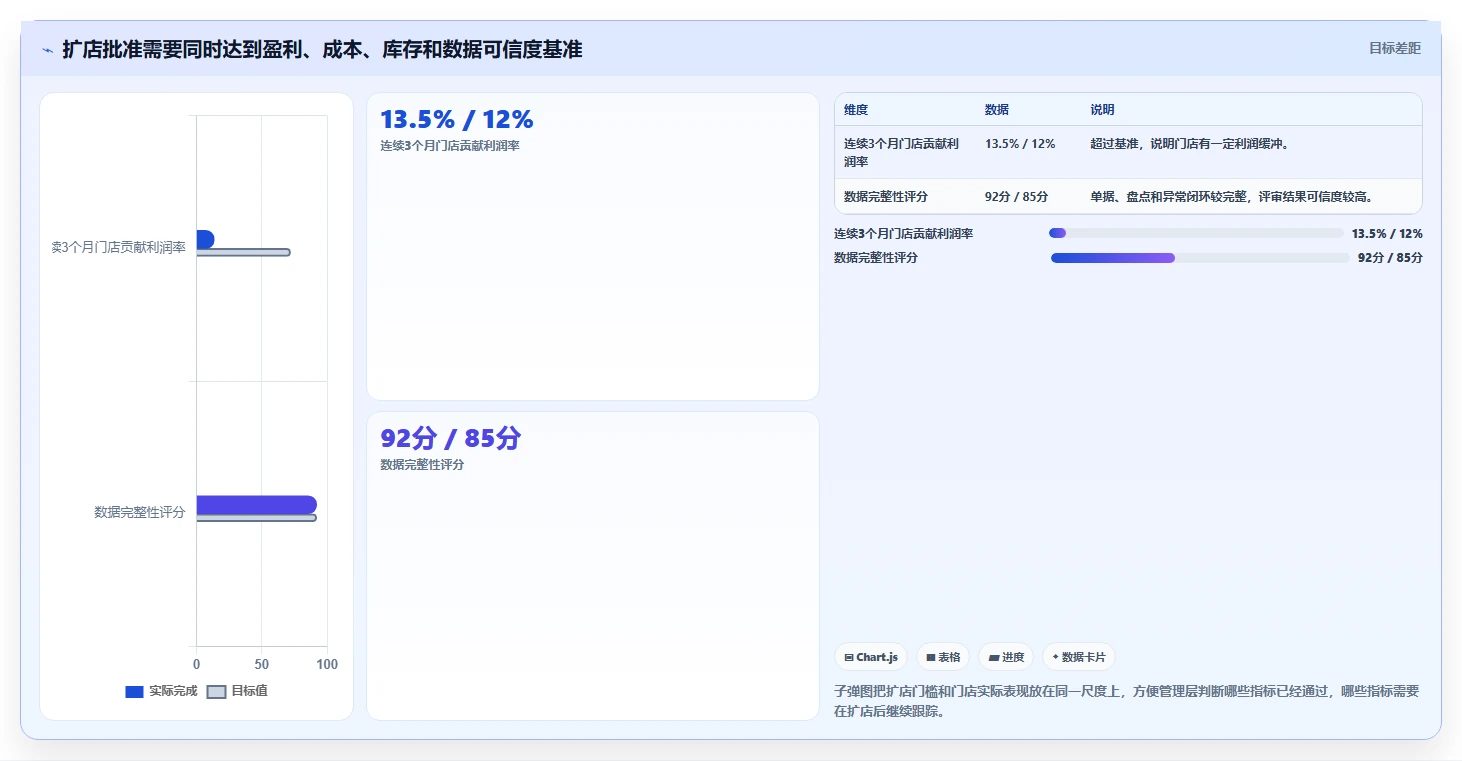Toggle the 目标值 legend entry in the chart

(237, 691)
